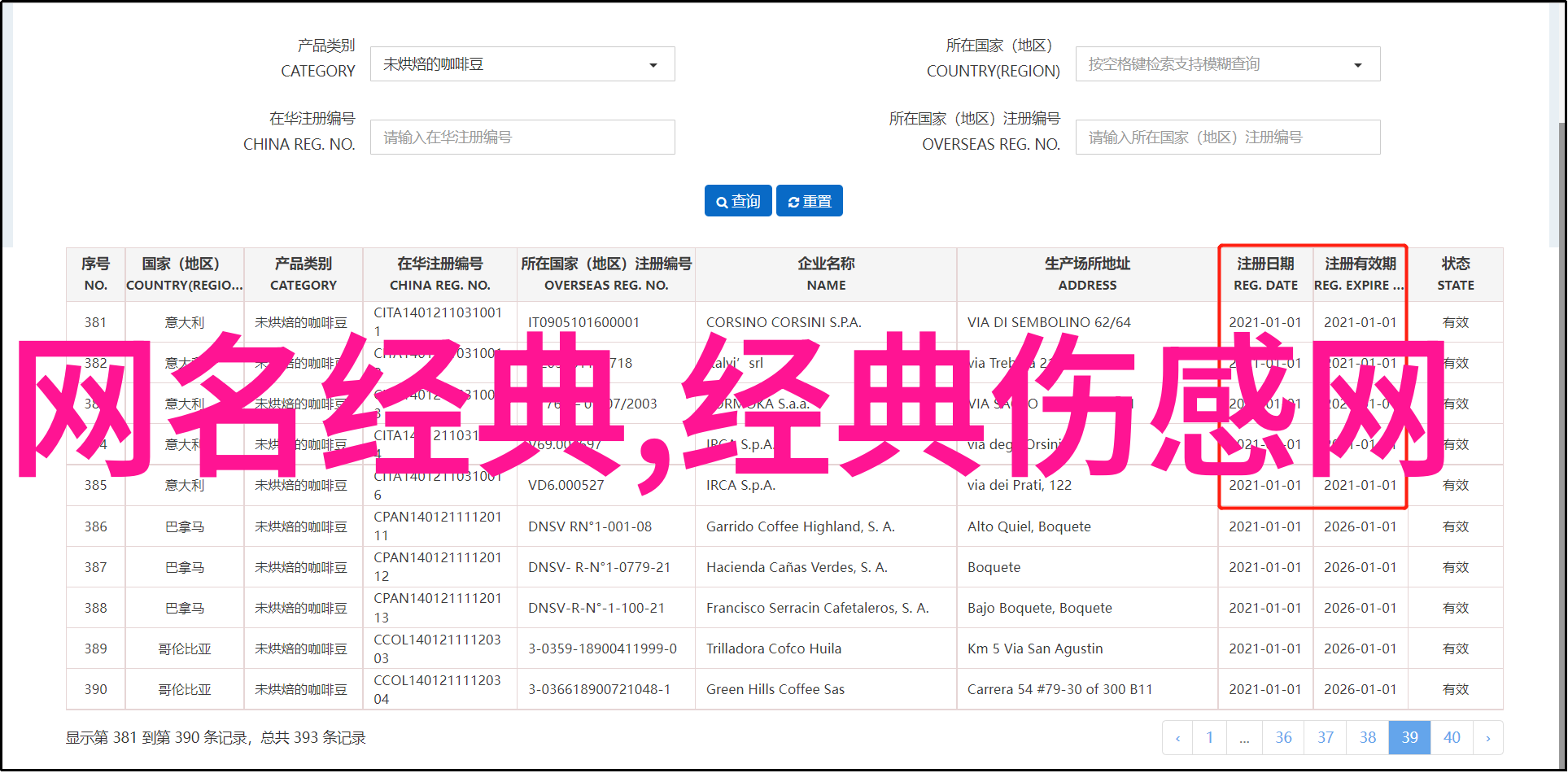
Task: Jump to page 1
Action: 1210,737
